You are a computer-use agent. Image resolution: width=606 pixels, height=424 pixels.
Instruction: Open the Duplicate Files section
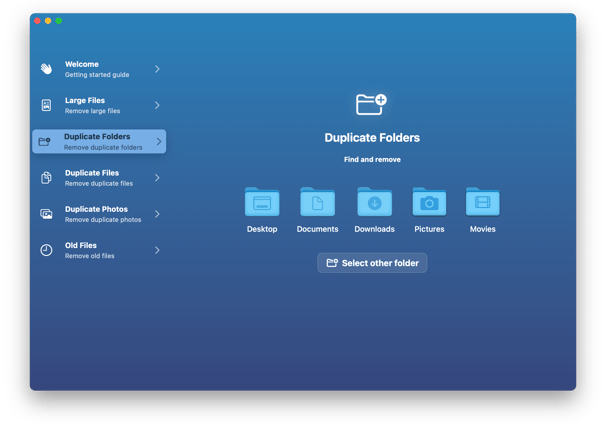(x=99, y=178)
